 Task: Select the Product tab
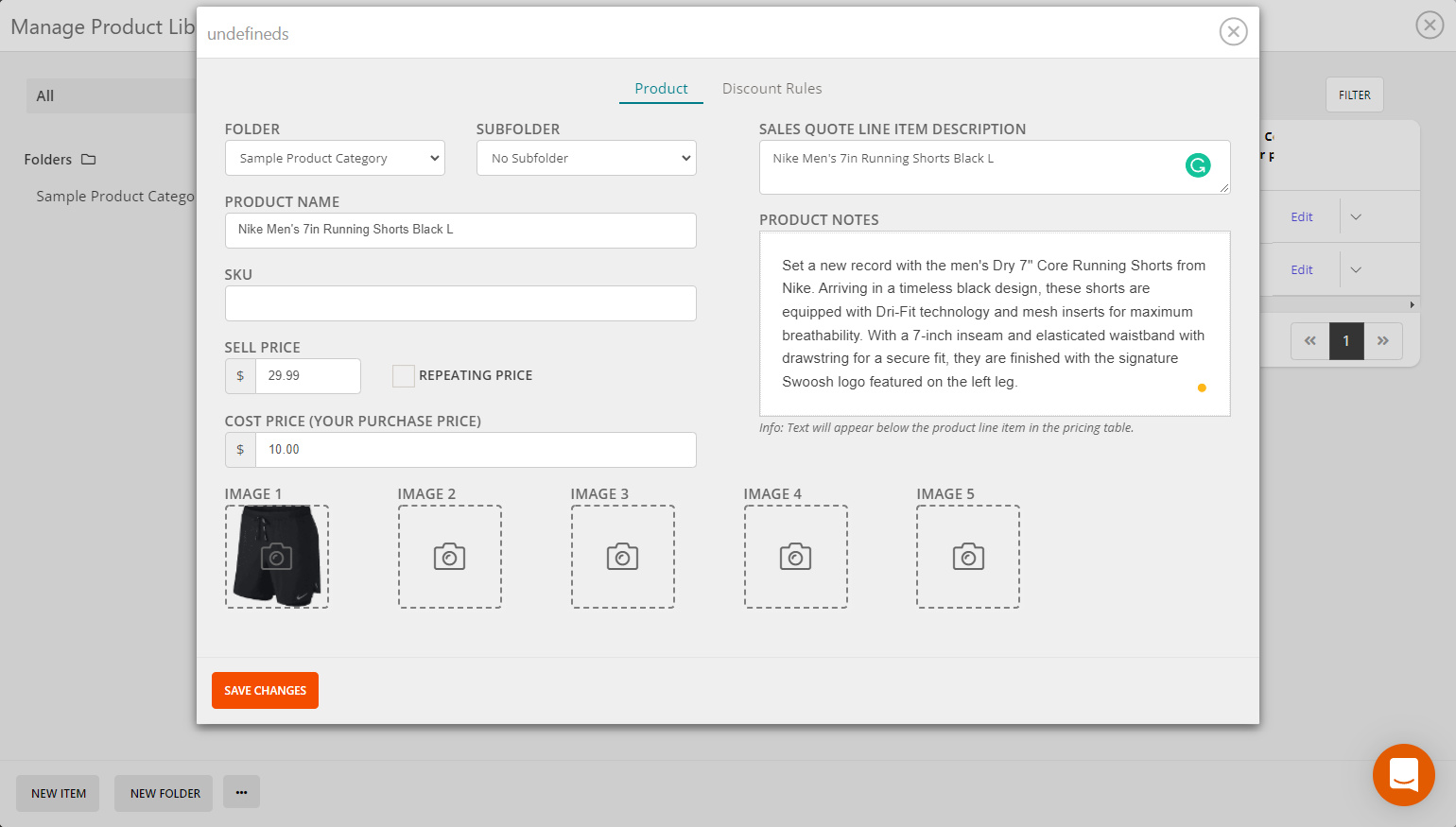tap(660, 88)
